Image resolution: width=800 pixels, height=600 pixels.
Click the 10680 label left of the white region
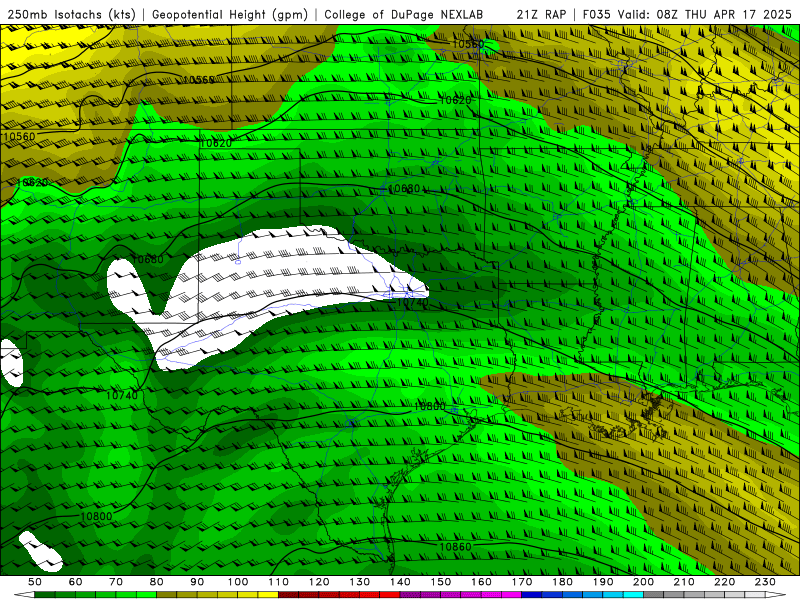pos(148,259)
